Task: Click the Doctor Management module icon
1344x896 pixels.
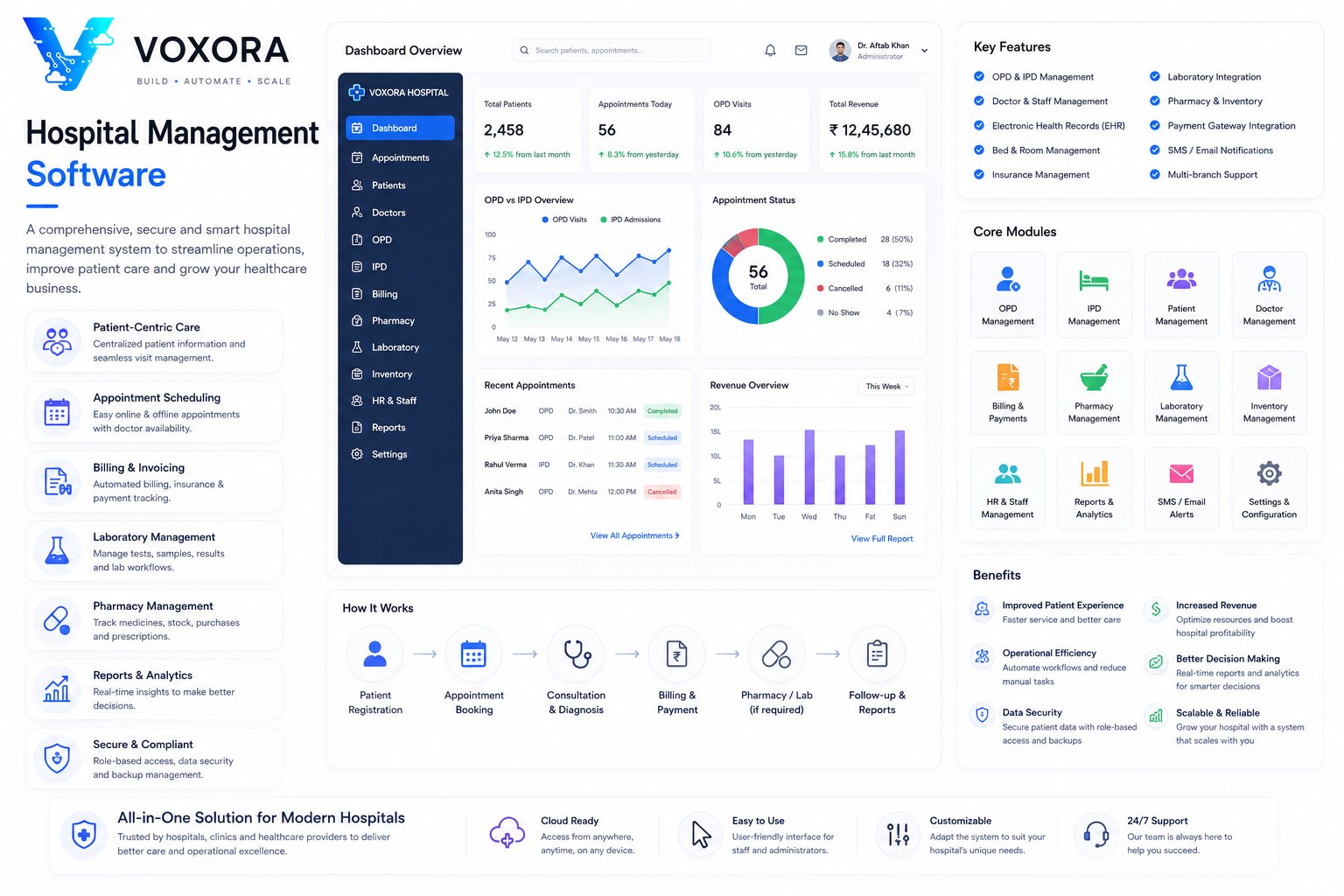Action: pyautogui.click(x=1270, y=279)
